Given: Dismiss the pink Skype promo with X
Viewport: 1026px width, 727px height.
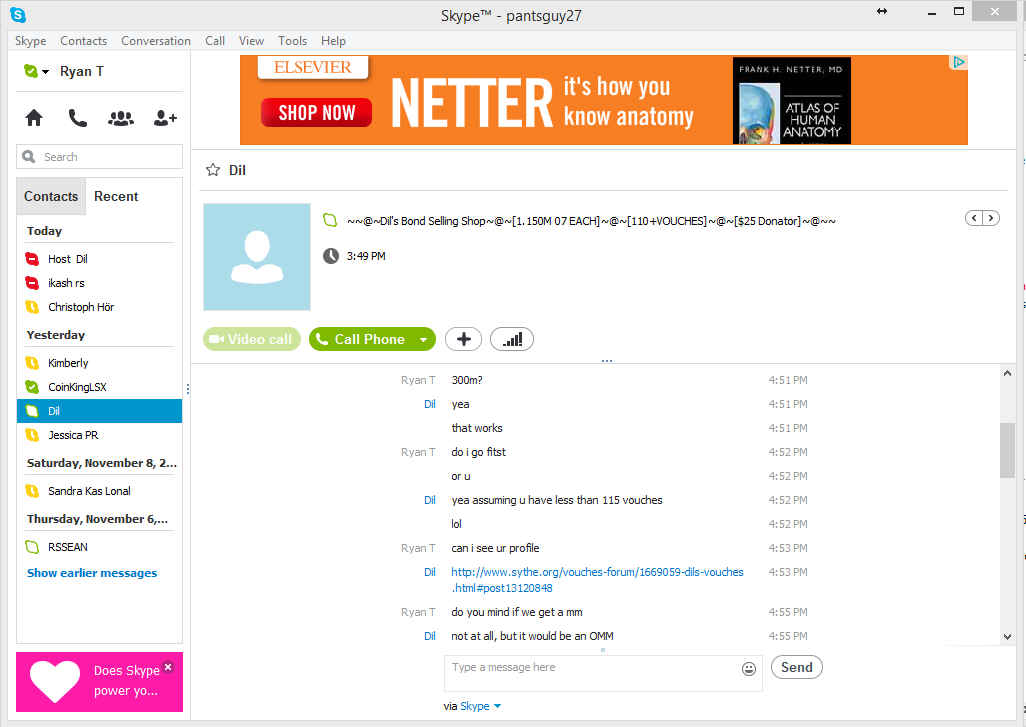Looking at the screenshot, I should pos(168,667).
